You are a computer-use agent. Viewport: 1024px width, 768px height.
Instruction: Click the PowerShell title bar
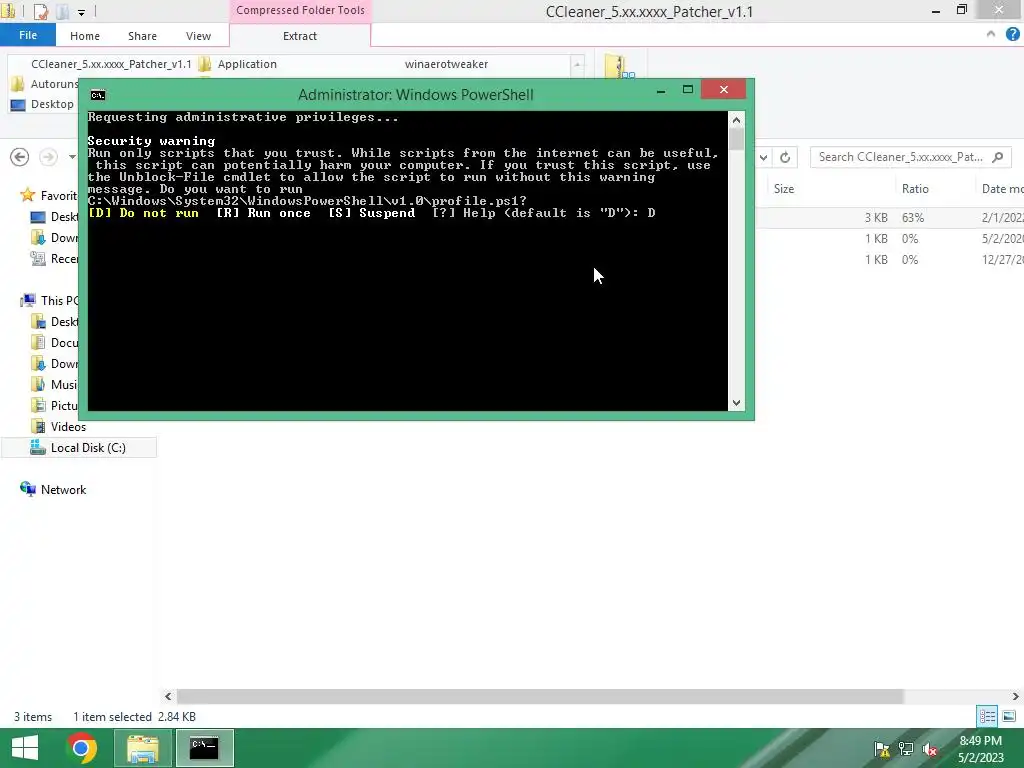click(415, 95)
